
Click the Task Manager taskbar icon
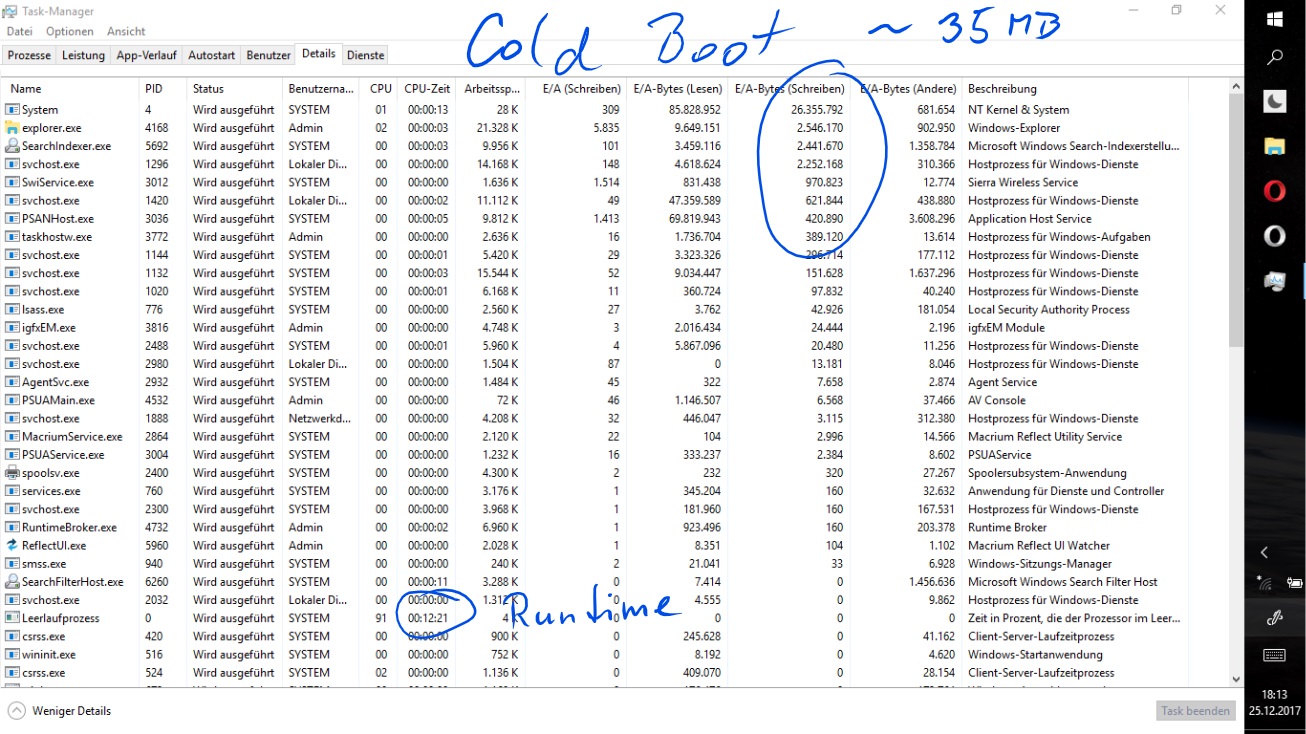coord(1275,281)
